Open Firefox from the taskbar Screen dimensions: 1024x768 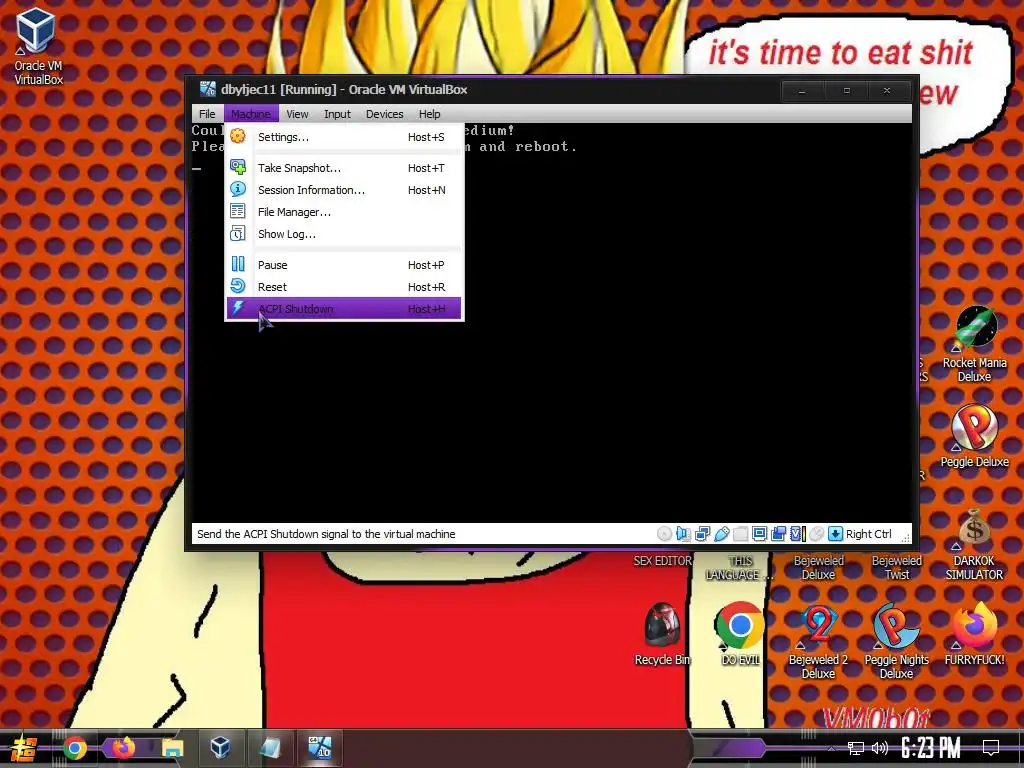point(123,748)
